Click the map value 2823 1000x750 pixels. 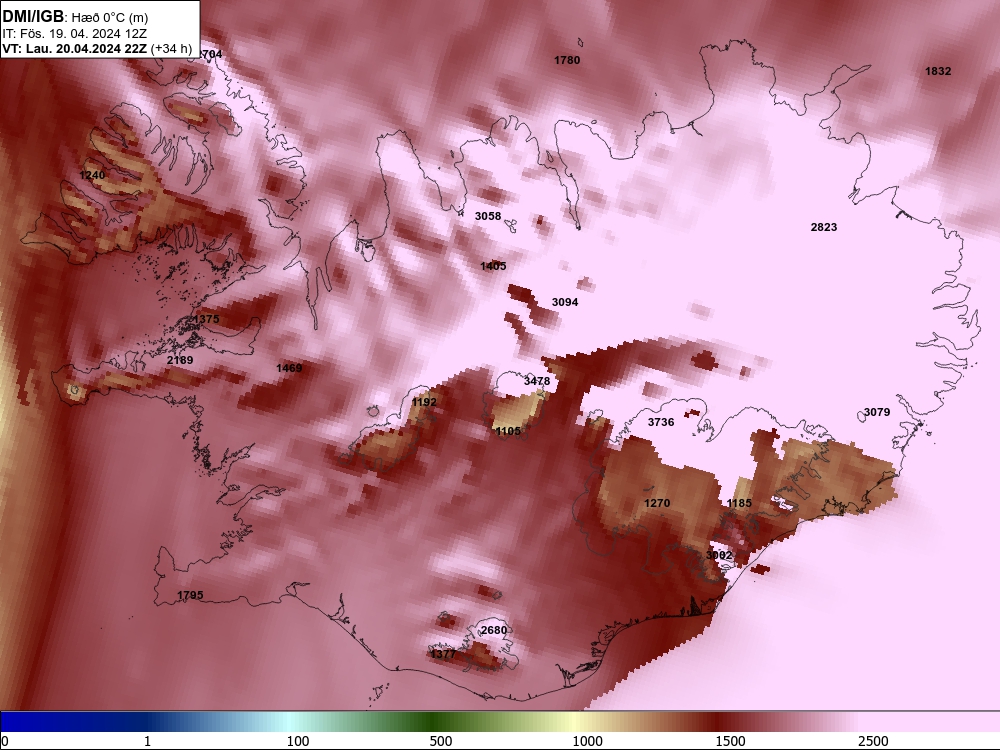824,227
